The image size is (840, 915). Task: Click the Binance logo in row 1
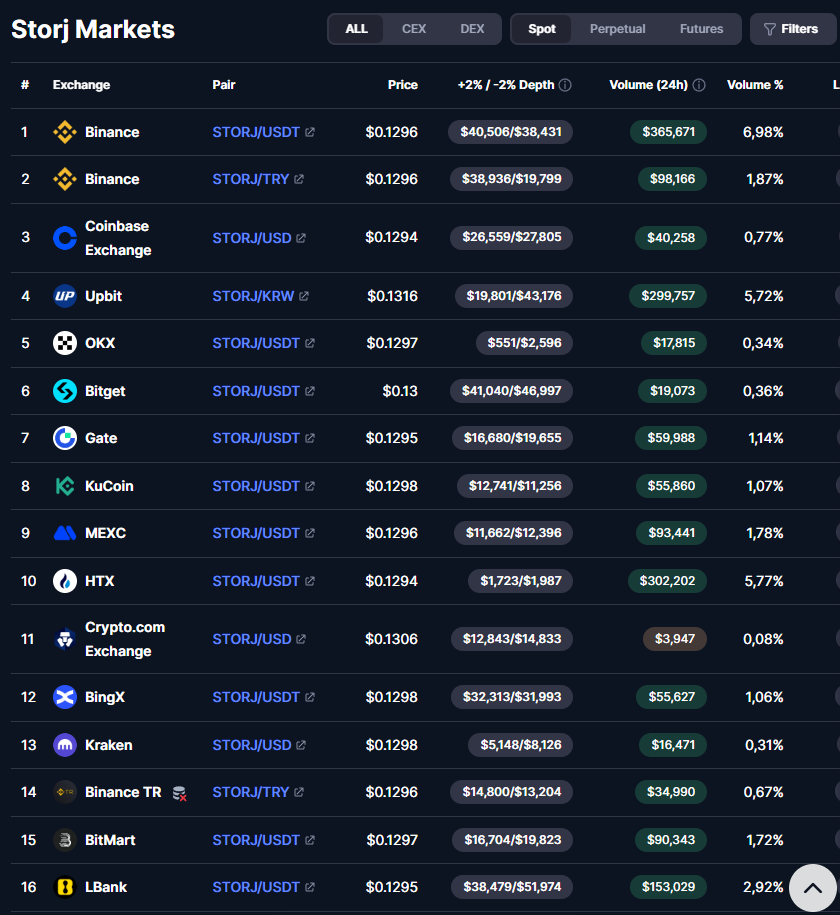(x=65, y=132)
